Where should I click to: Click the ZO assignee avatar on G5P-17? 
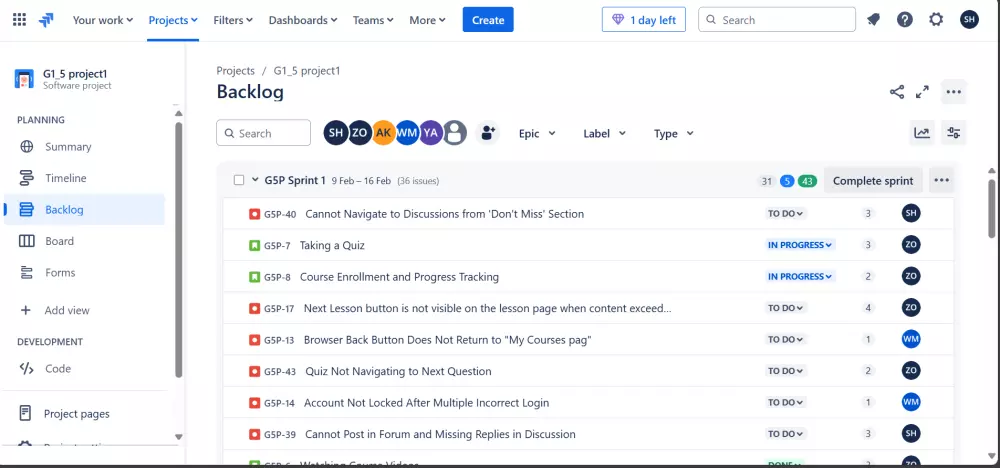pos(911,308)
